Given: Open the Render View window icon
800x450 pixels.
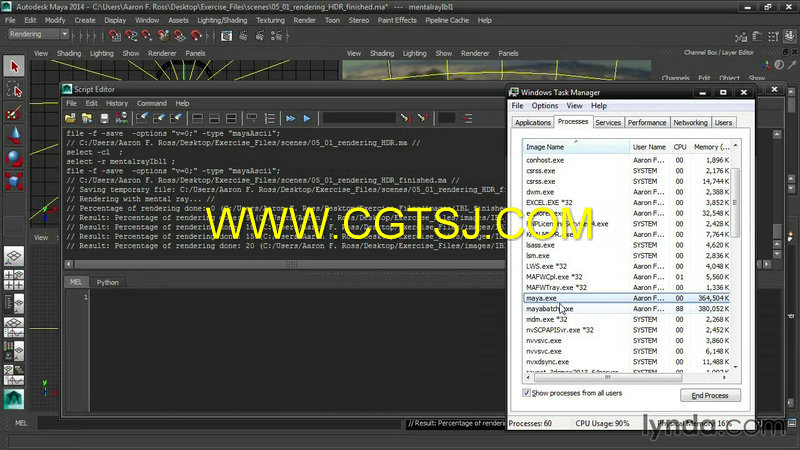Looking at the screenshot, I should [227, 36].
